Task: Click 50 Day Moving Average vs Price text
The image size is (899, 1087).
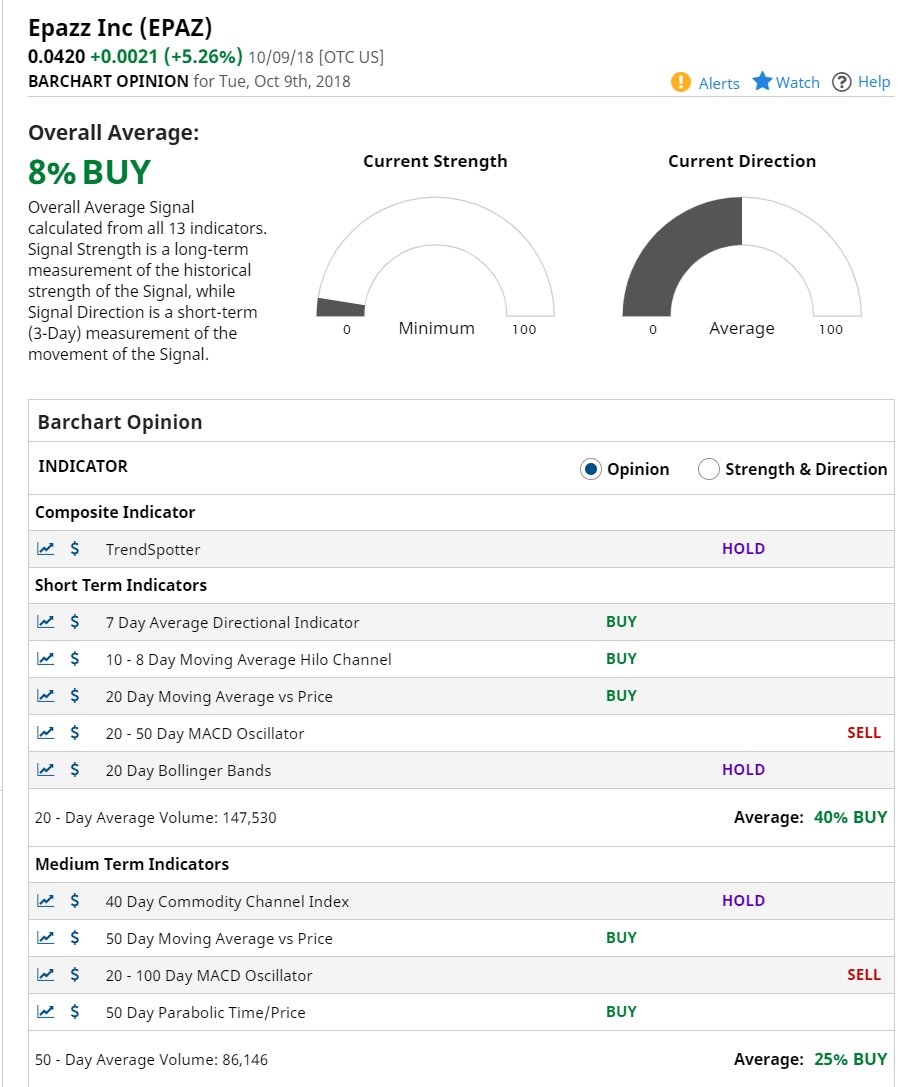Action: coord(219,939)
